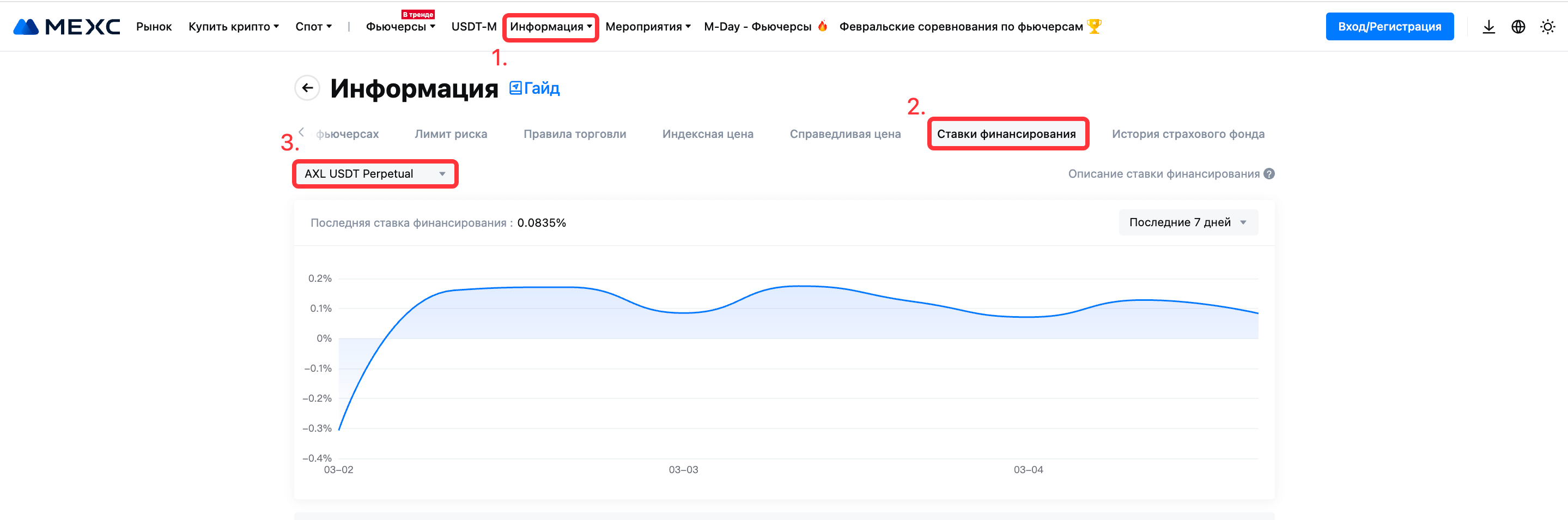Click the download app icon
Image resolution: width=1568 pixels, height=520 pixels.
[x=1488, y=27]
